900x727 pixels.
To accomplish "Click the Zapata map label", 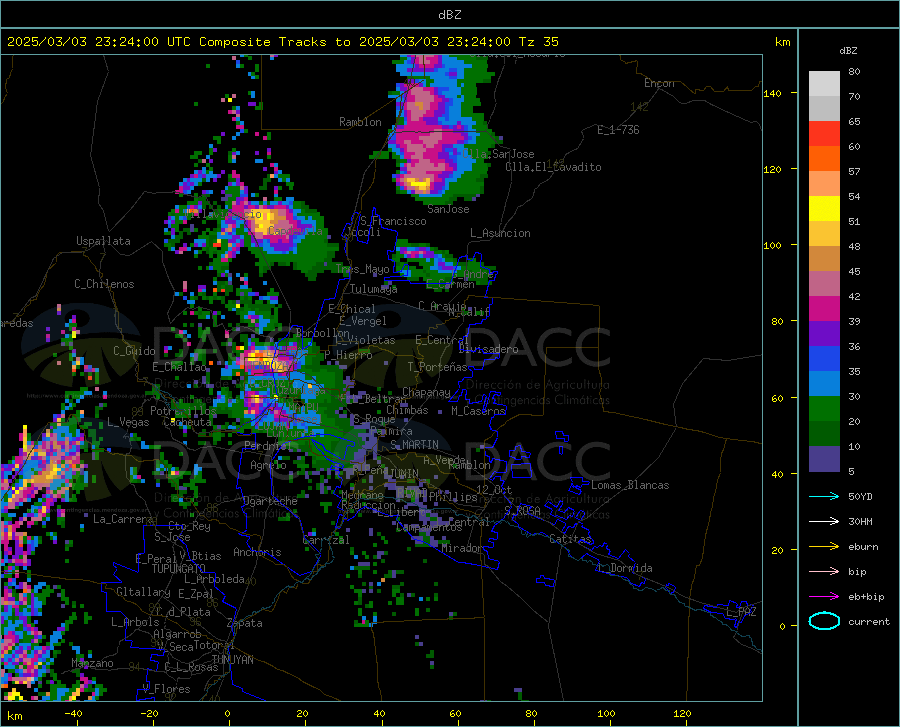I will click(x=245, y=623).
